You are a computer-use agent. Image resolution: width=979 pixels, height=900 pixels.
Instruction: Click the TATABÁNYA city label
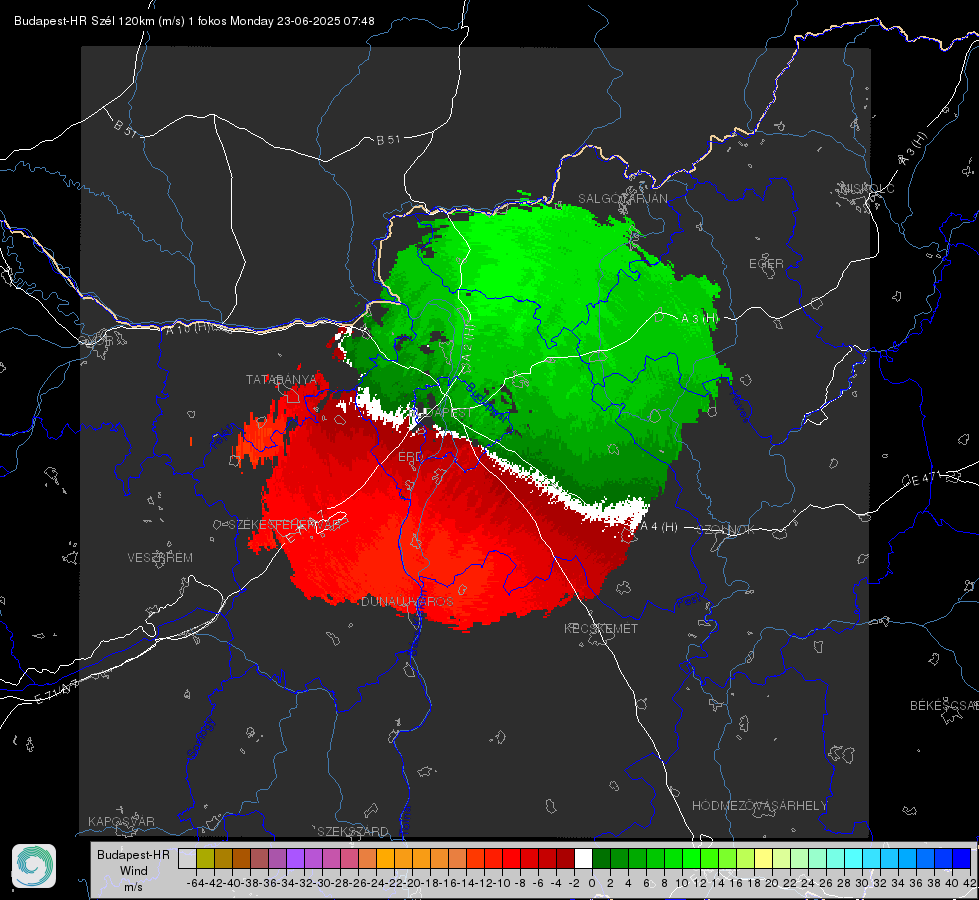click(282, 379)
